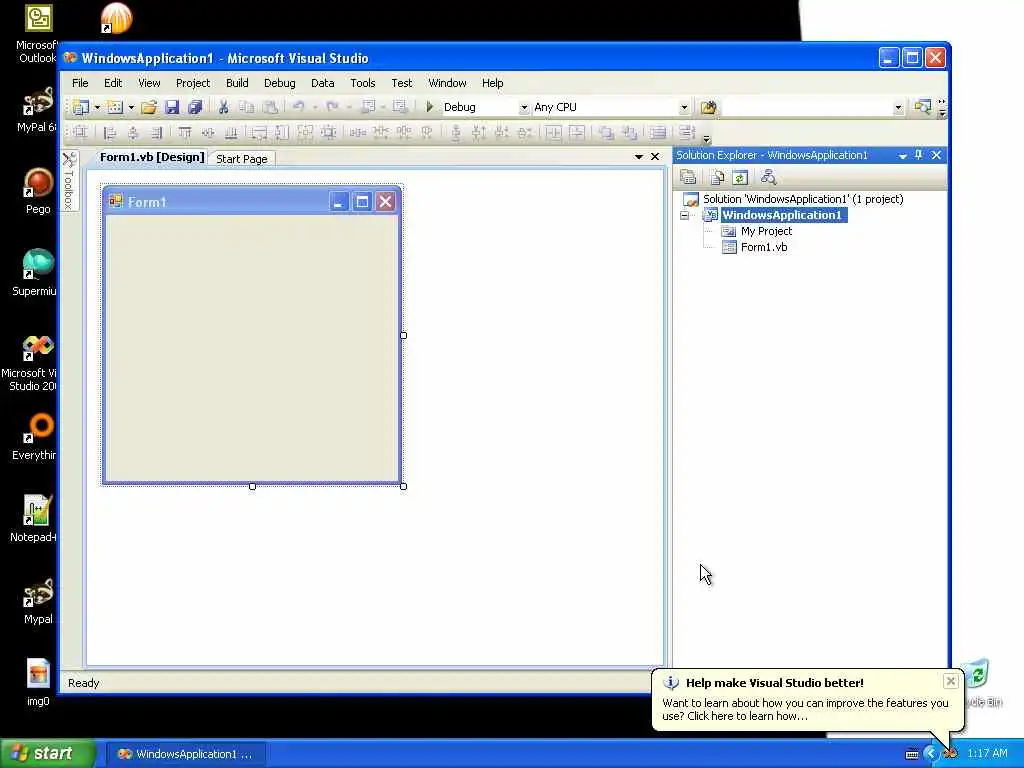Click the Copy icon in the toolbar

click(x=246, y=107)
